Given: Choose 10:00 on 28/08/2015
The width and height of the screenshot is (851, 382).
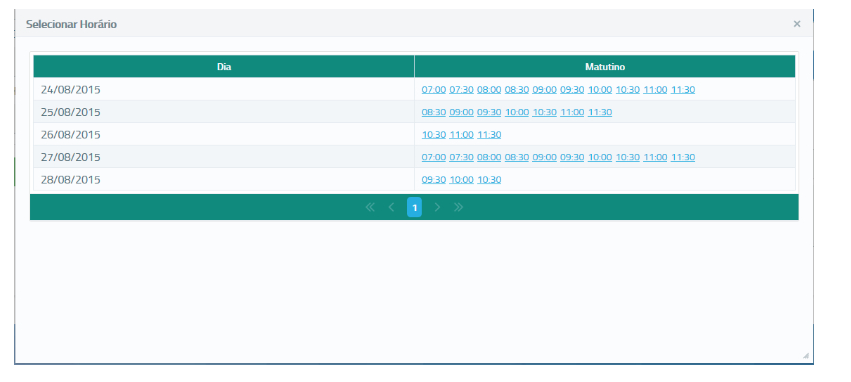Looking at the screenshot, I should pyautogui.click(x=461, y=180).
